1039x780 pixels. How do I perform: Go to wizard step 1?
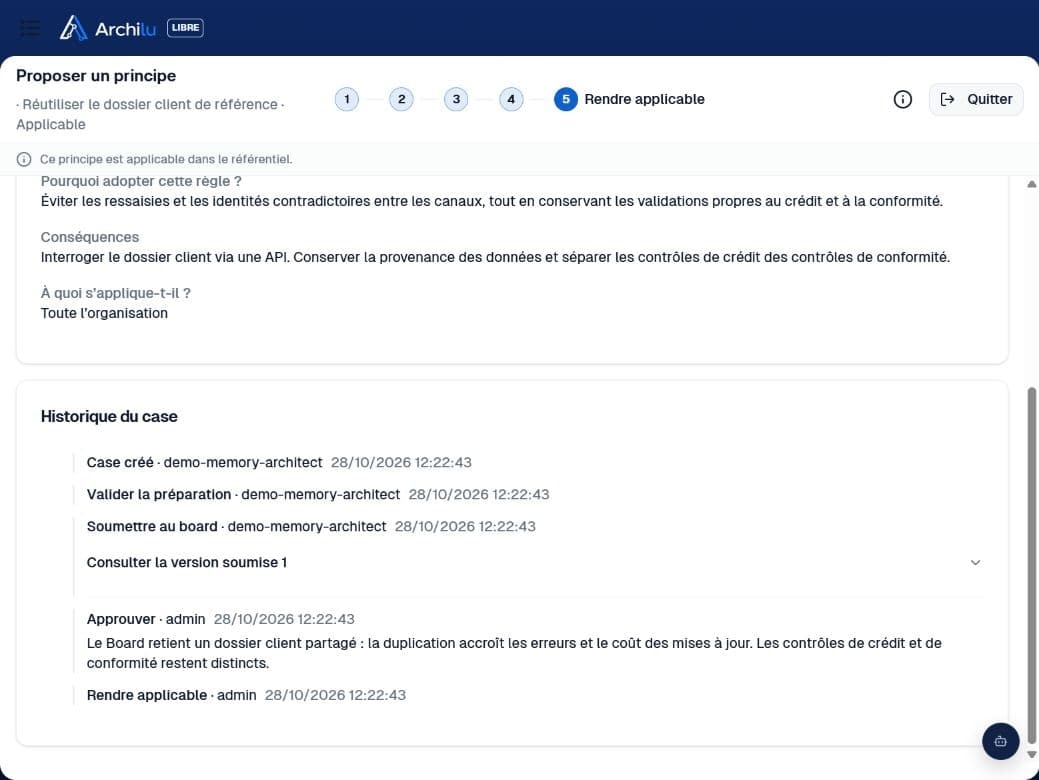click(347, 99)
